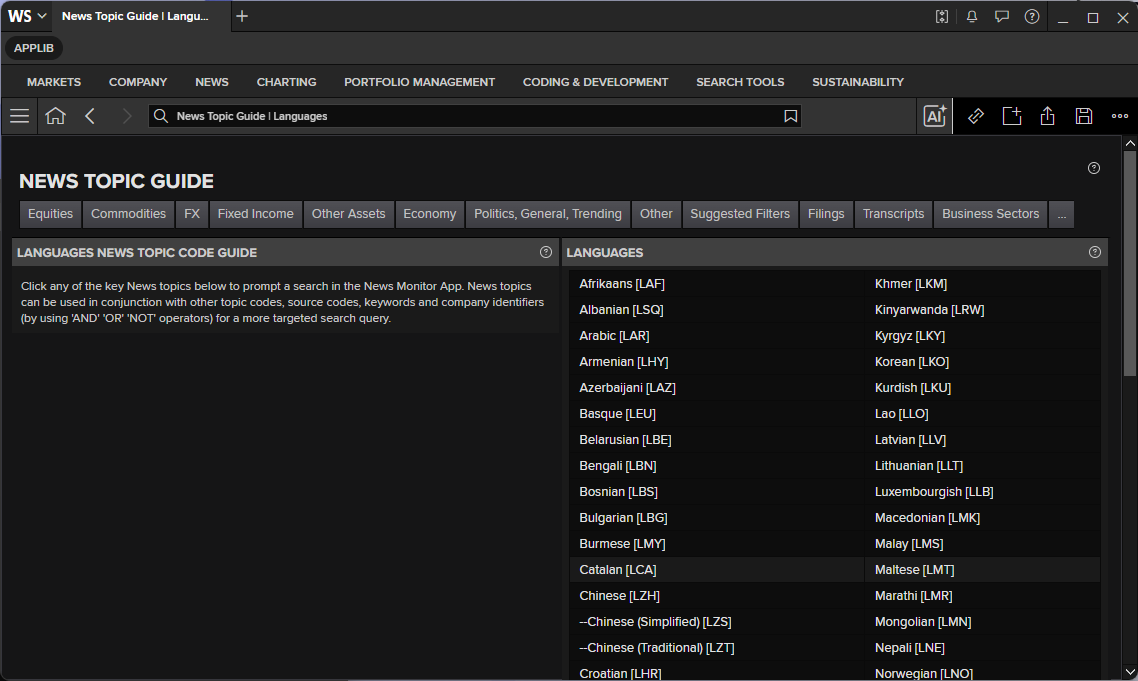Click the APPLIB button

click(x=33, y=48)
